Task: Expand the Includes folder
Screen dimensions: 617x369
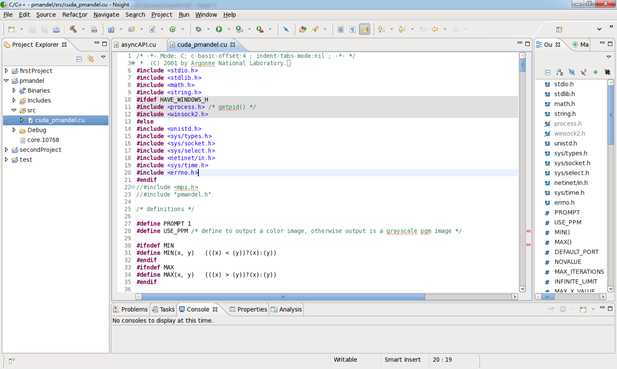Action: 14,100
